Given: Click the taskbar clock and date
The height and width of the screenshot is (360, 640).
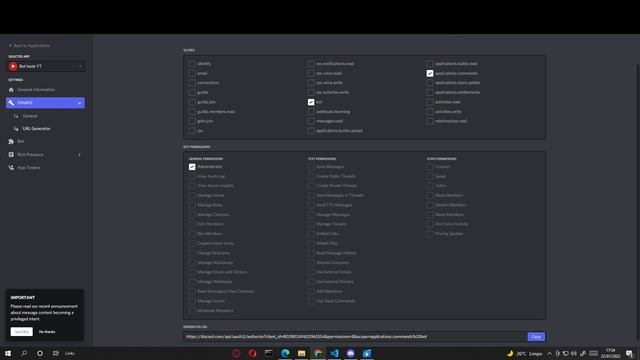Looking at the screenshot, I should (611, 353).
